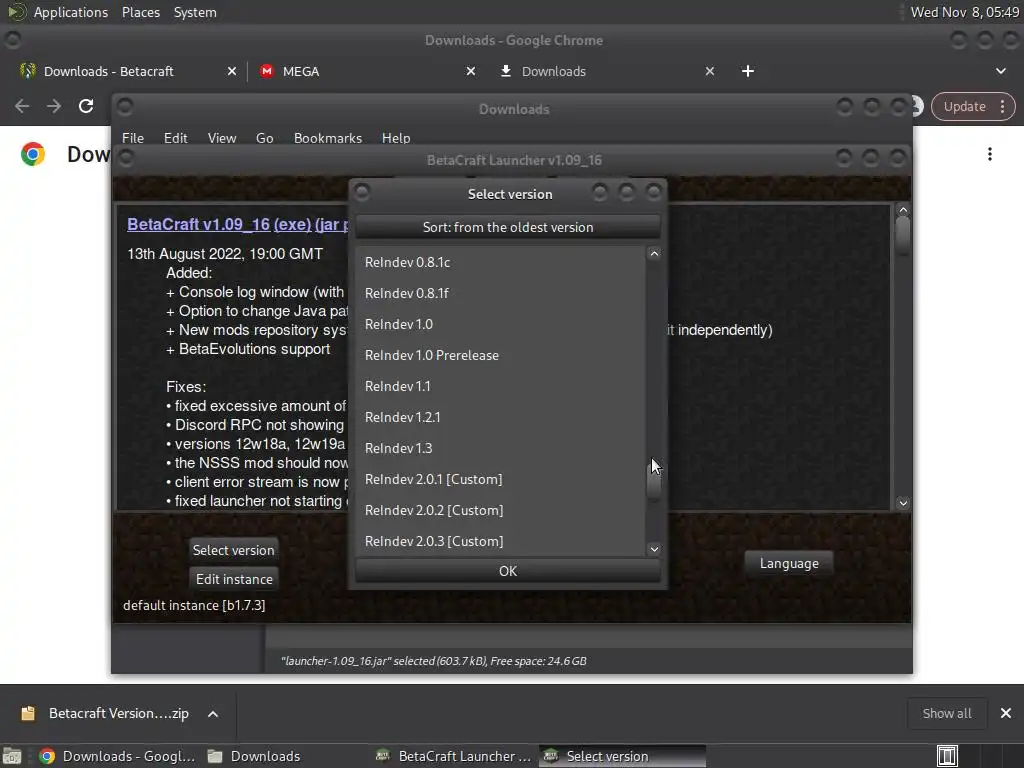Choose ReIndev 1.0 Prerelease entry
Viewport: 1024px width, 768px height.
(x=500, y=355)
